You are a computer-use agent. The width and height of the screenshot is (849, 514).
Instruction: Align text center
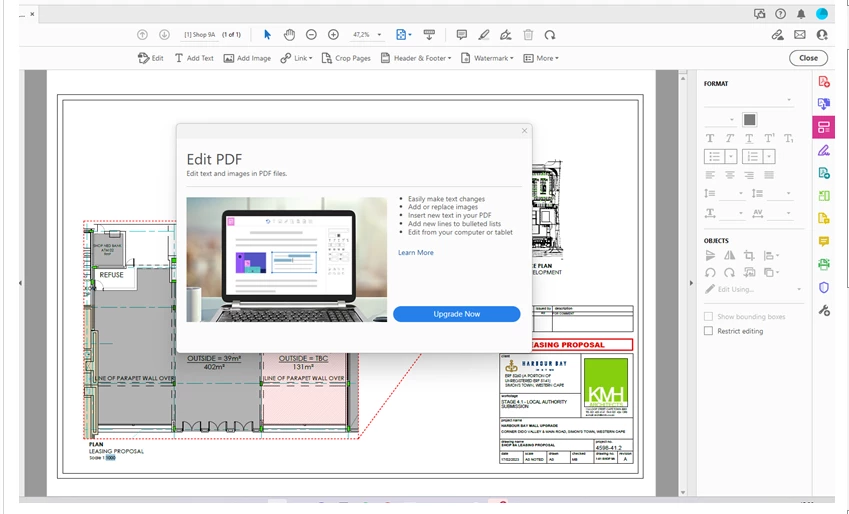(x=730, y=175)
